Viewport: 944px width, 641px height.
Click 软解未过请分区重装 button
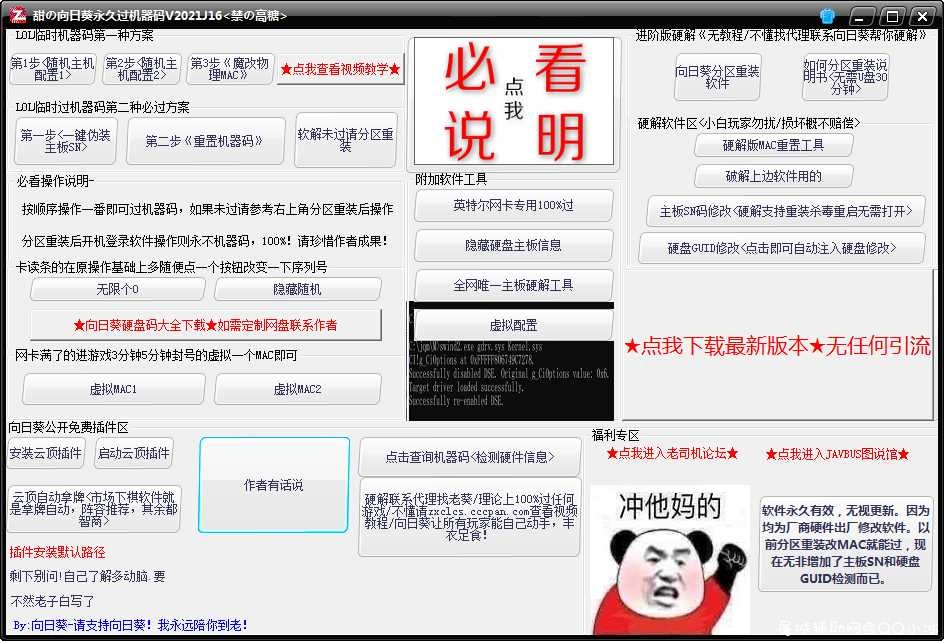(x=346, y=140)
